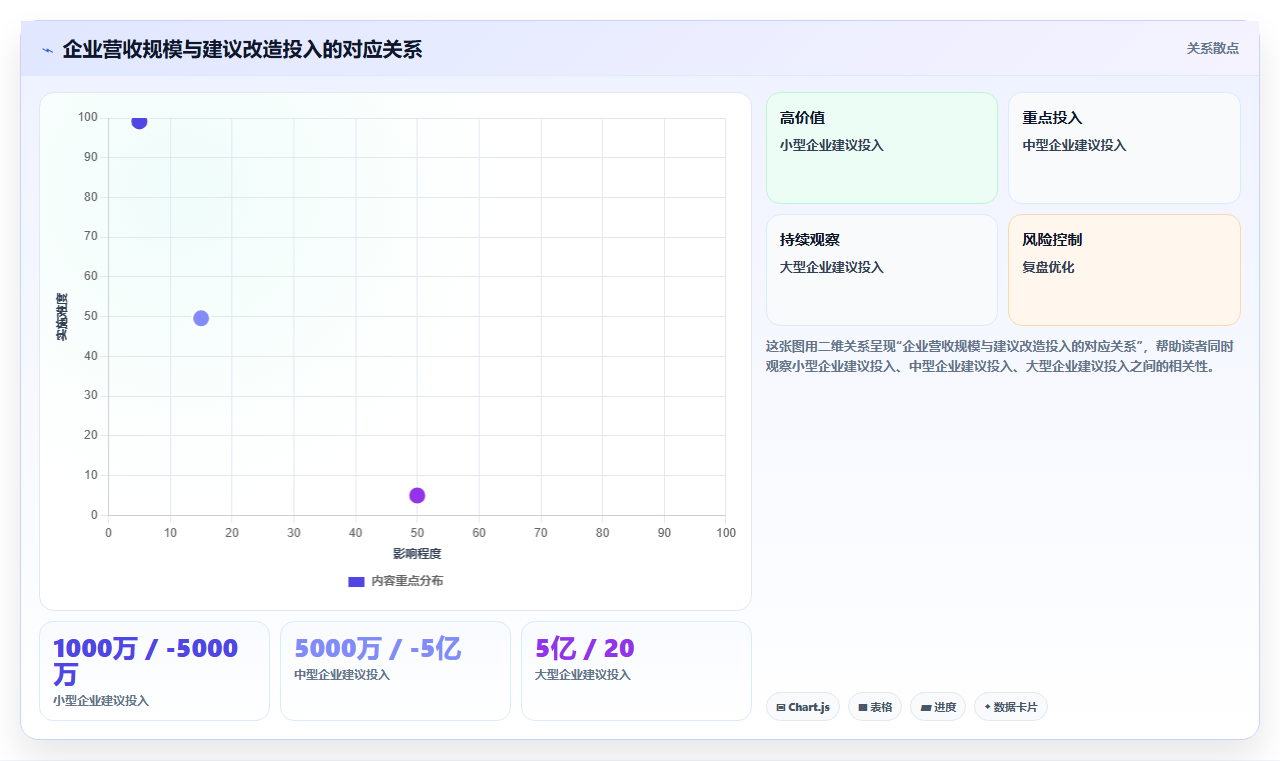
Task: Click the 实施难度 y-axis title
Action: pos(62,317)
